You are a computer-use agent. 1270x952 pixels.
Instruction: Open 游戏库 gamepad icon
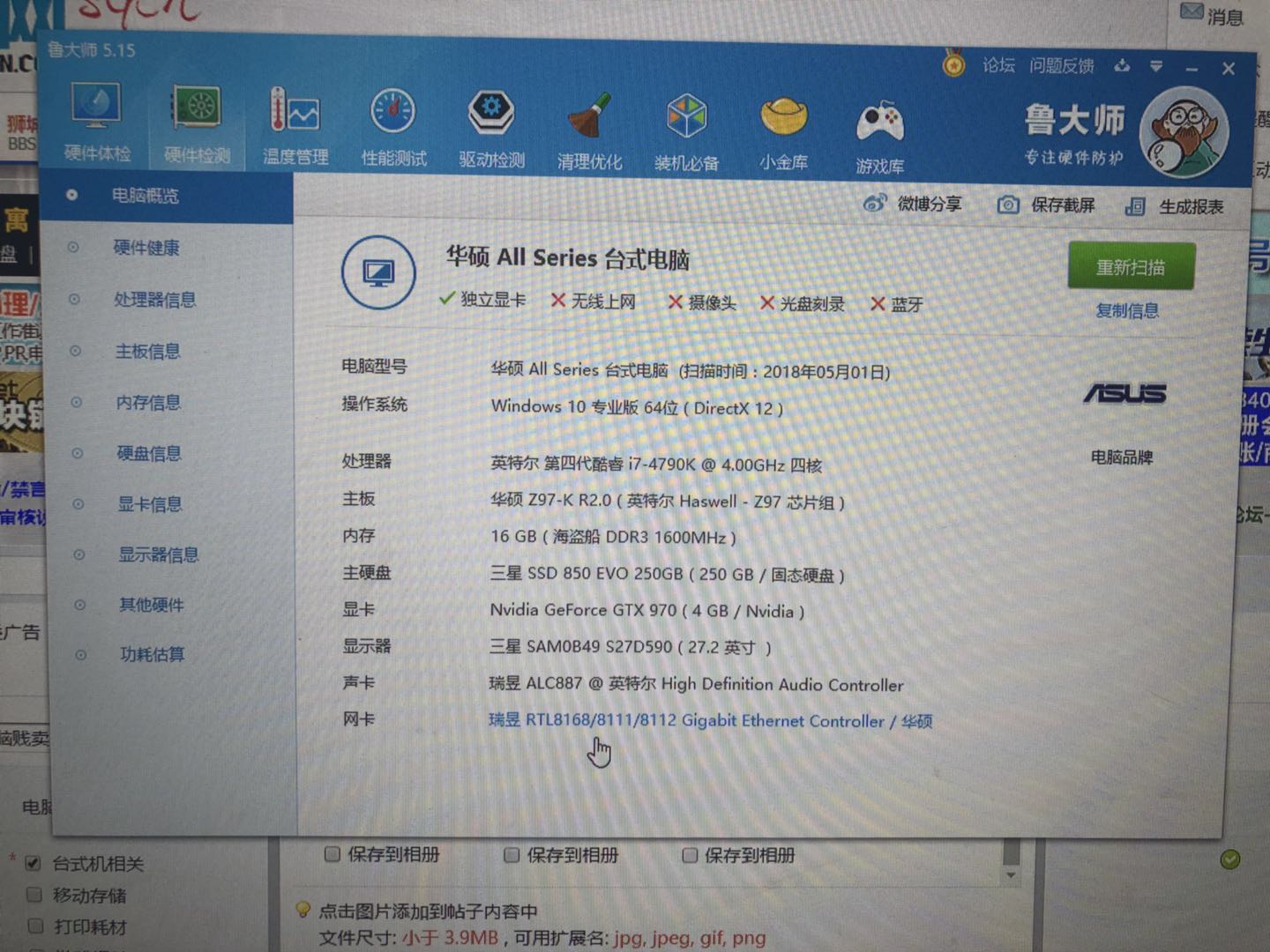pyautogui.click(x=879, y=137)
